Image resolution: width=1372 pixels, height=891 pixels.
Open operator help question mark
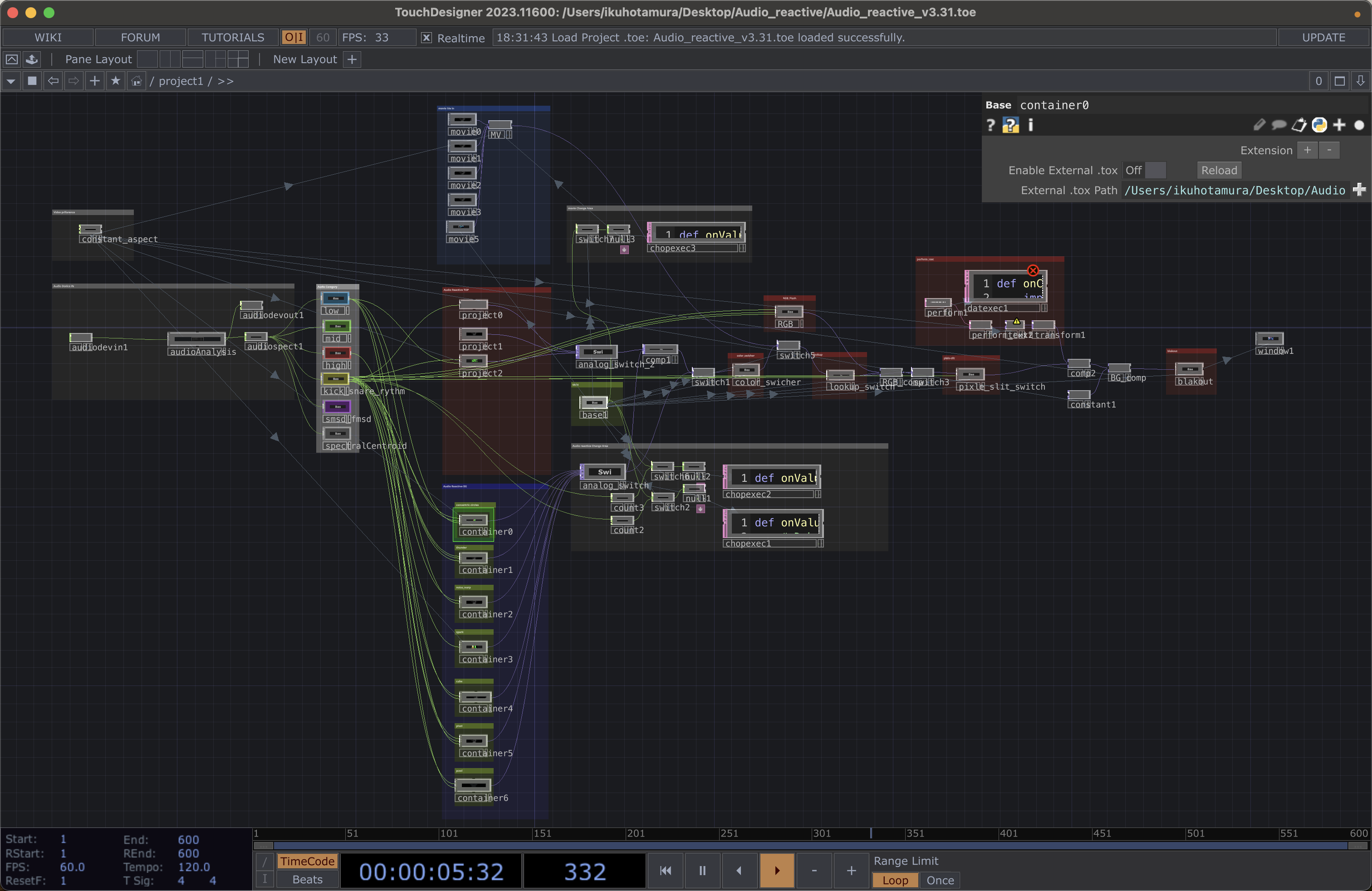point(990,125)
